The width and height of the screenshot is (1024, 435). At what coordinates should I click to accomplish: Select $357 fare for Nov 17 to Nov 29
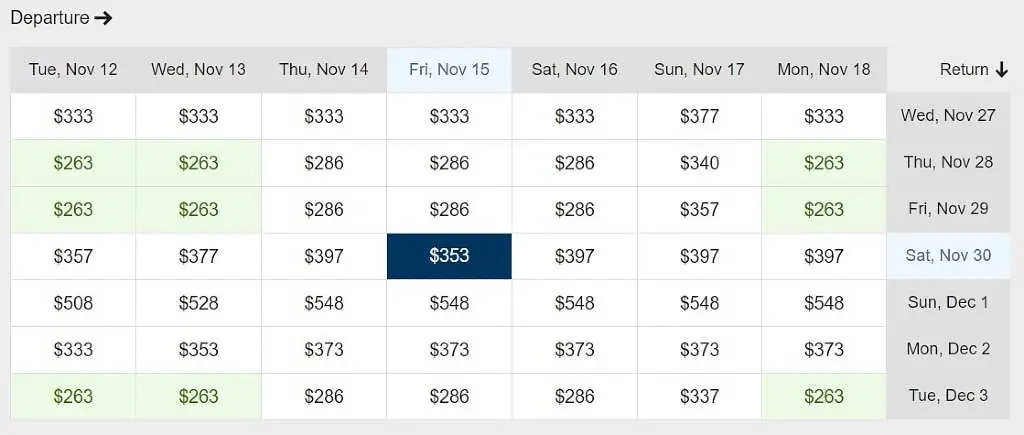tap(699, 210)
